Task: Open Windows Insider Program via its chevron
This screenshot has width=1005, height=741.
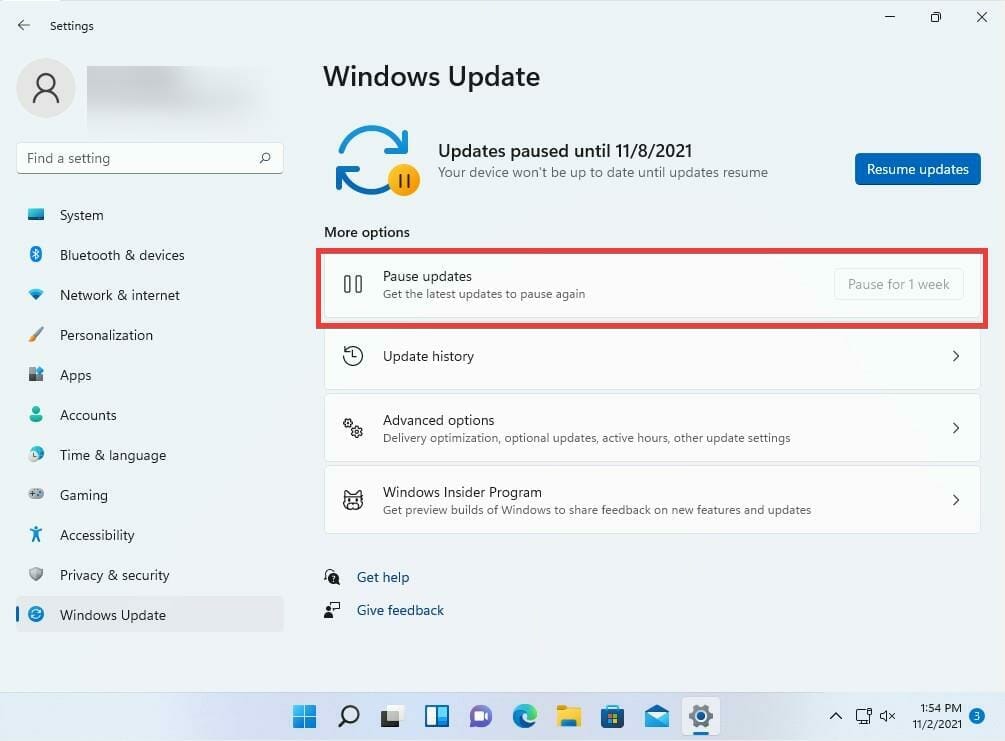Action: [x=956, y=500]
